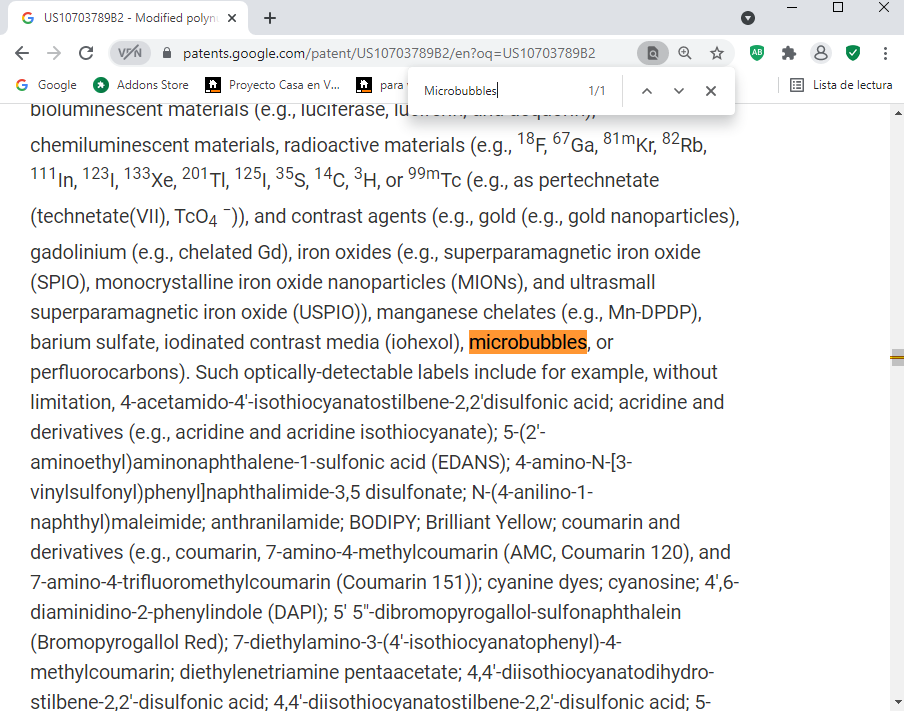Screen dimensions: 904x711
Task: Go to previous find result
Action: (x=647, y=91)
